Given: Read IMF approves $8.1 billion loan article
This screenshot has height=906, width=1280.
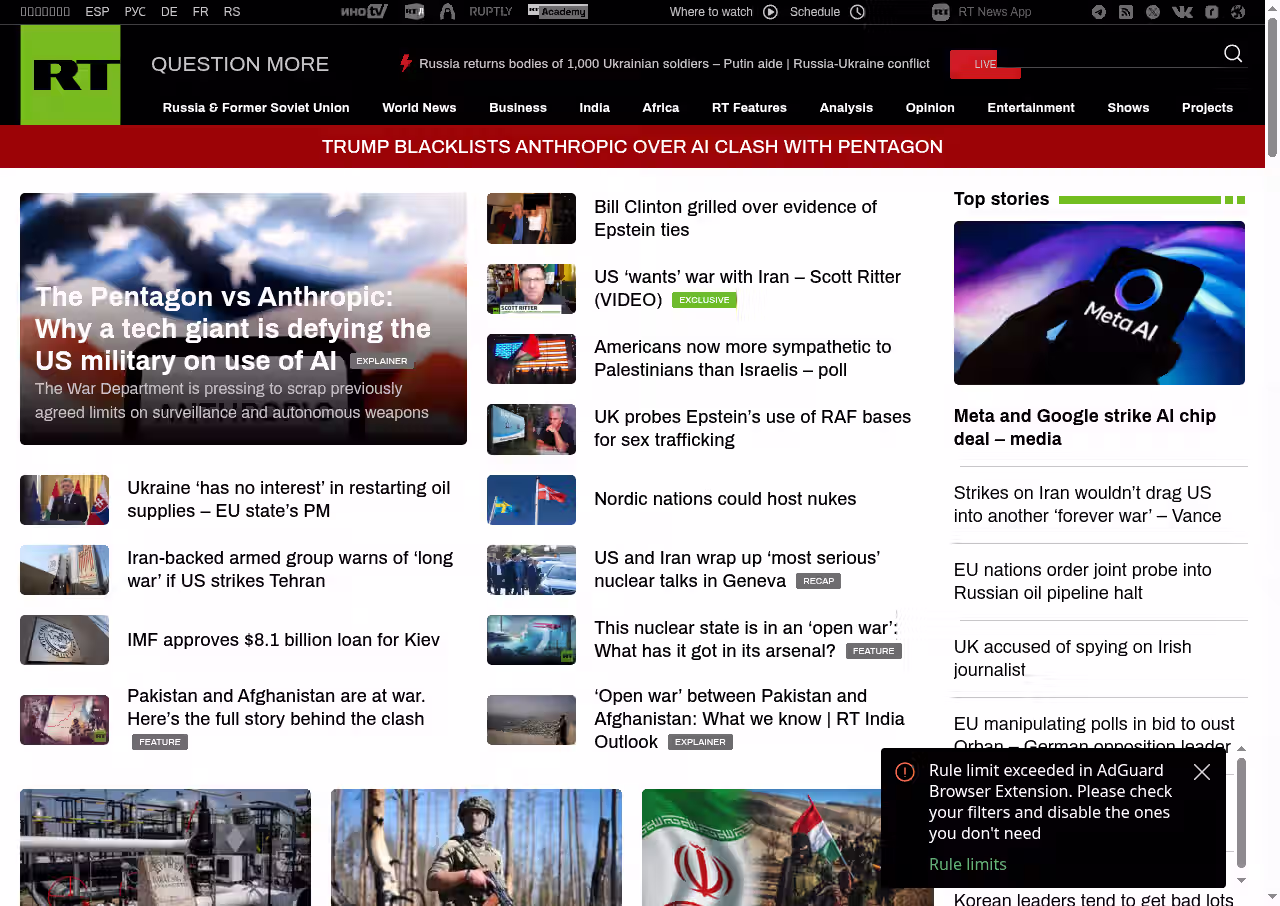Looking at the screenshot, I should [283, 640].
